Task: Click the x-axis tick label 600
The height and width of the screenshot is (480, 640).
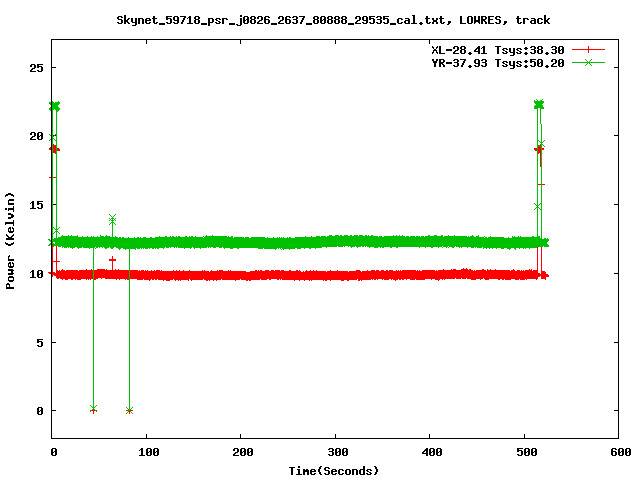Action: tap(621, 452)
